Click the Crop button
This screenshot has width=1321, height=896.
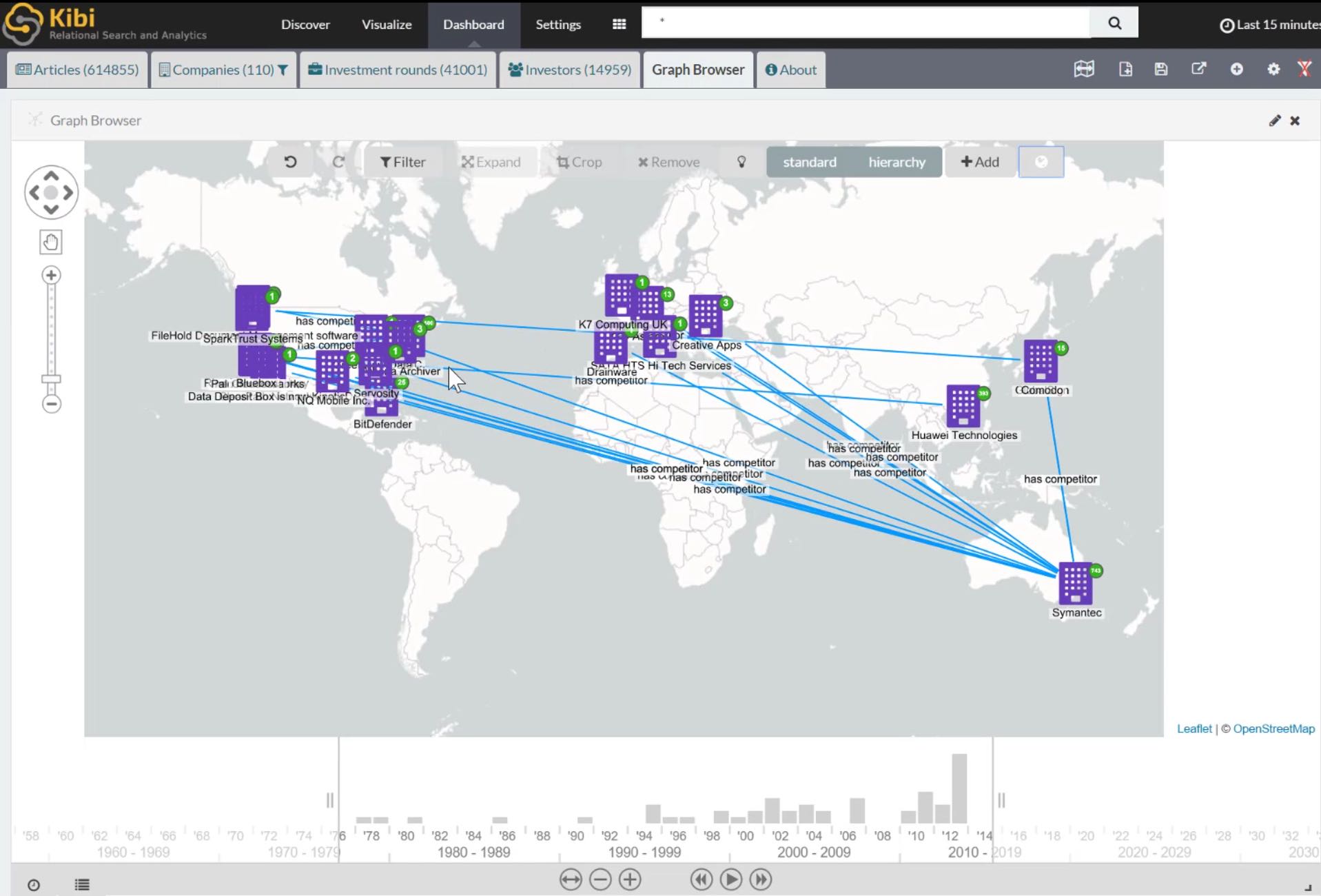coord(579,162)
